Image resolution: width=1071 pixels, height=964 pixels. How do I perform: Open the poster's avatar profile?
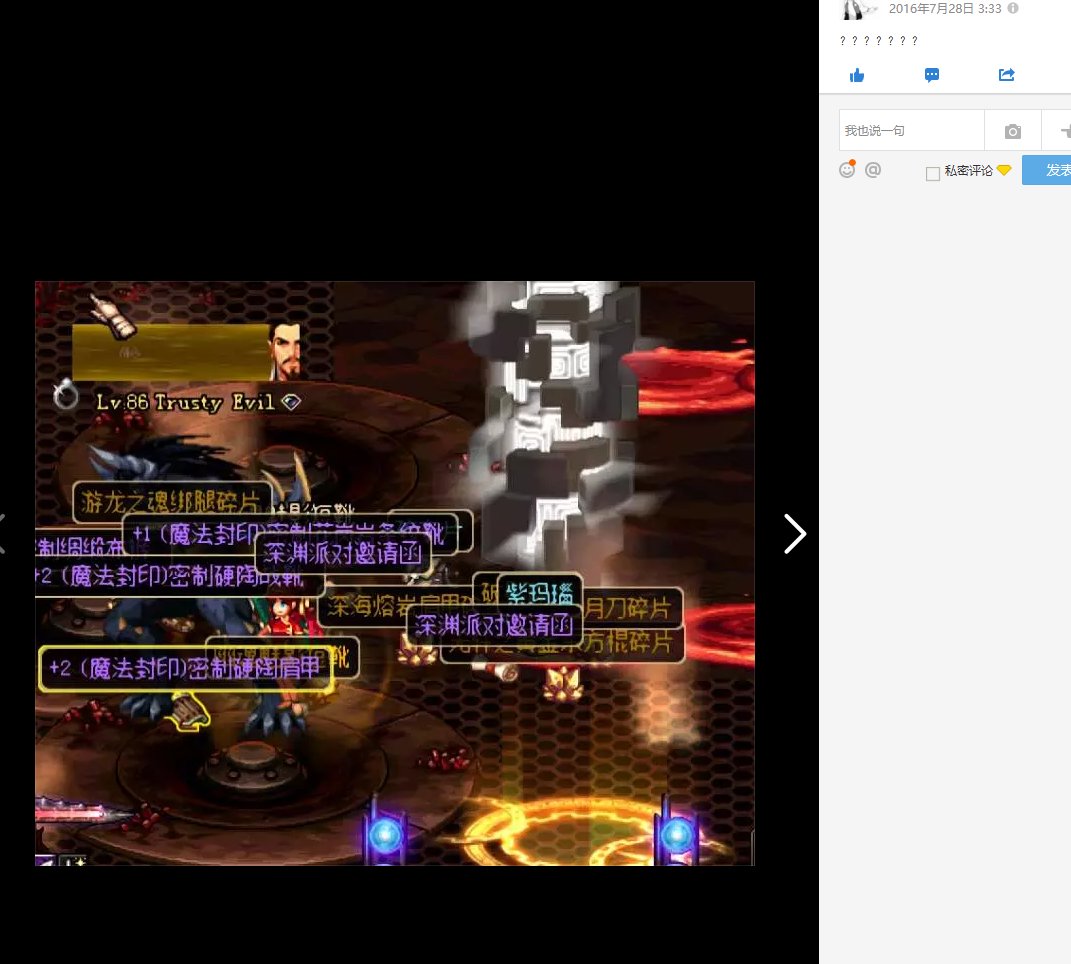[857, 9]
